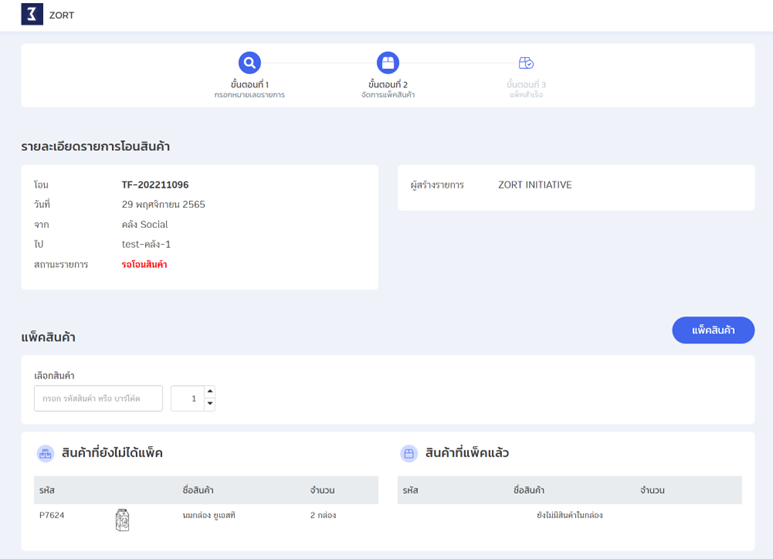Select product row code P7624
The image size is (773, 559).
click(x=52, y=516)
